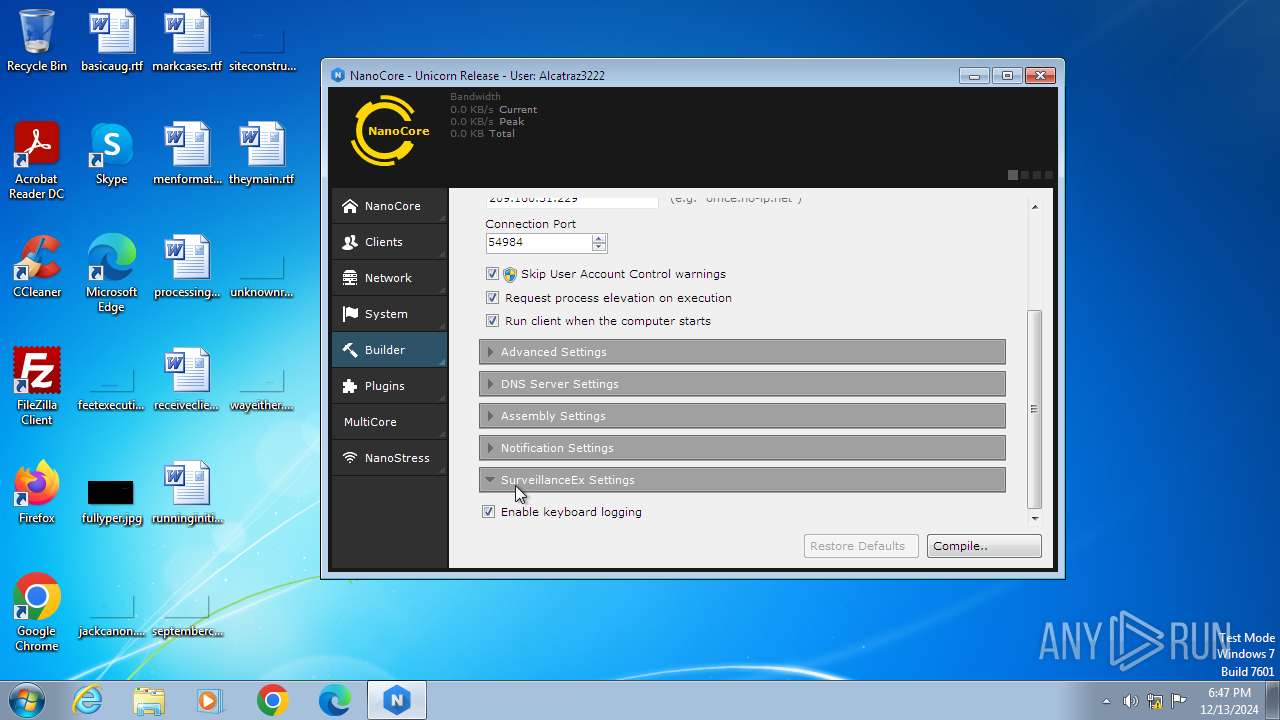The width and height of the screenshot is (1280, 720).
Task: Open Recycle Bin on desktop
Action: point(37,41)
